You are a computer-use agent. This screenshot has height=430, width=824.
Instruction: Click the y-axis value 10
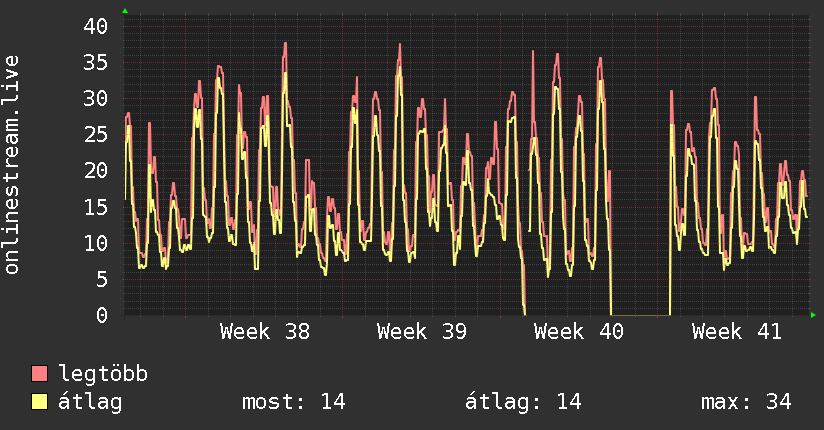96,243
